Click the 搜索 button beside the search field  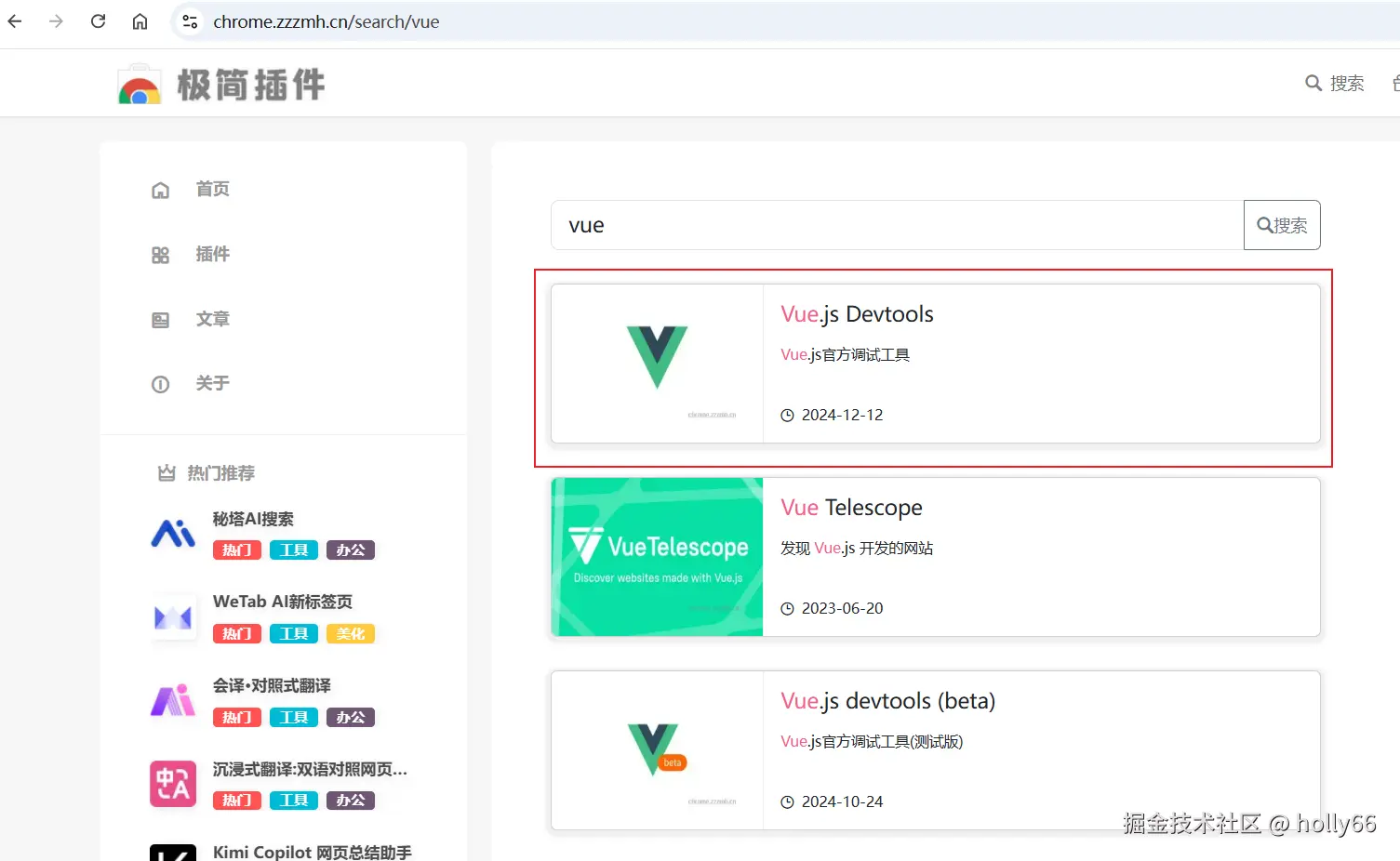point(1282,225)
